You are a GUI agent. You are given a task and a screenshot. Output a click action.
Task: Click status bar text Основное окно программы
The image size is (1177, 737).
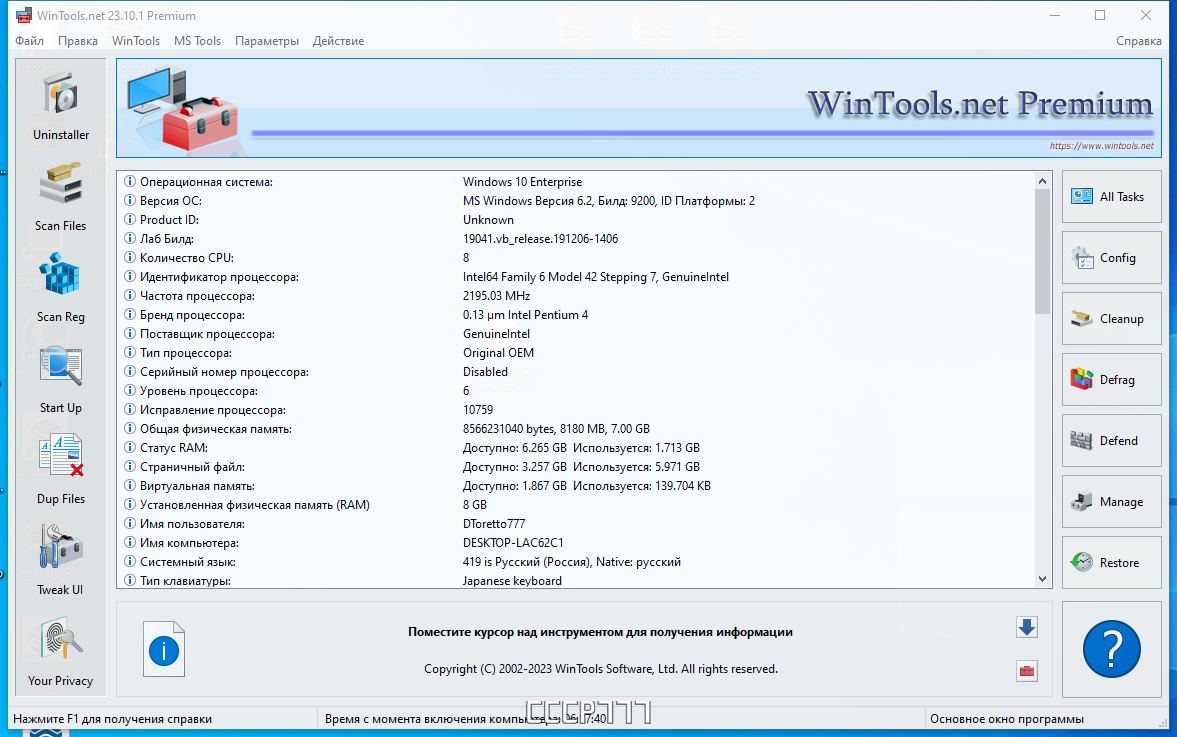[1007, 718]
